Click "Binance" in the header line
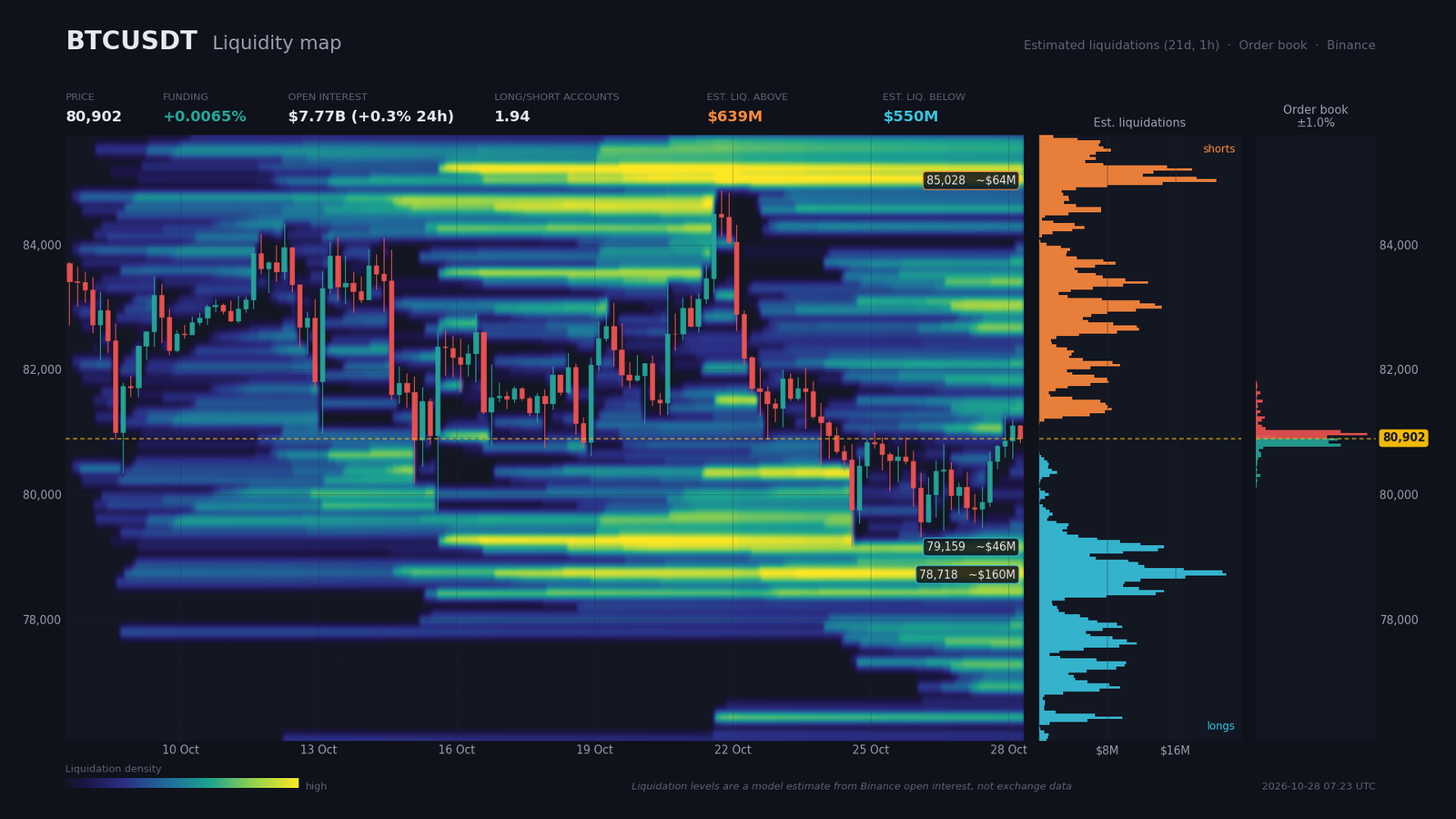 click(1350, 45)
